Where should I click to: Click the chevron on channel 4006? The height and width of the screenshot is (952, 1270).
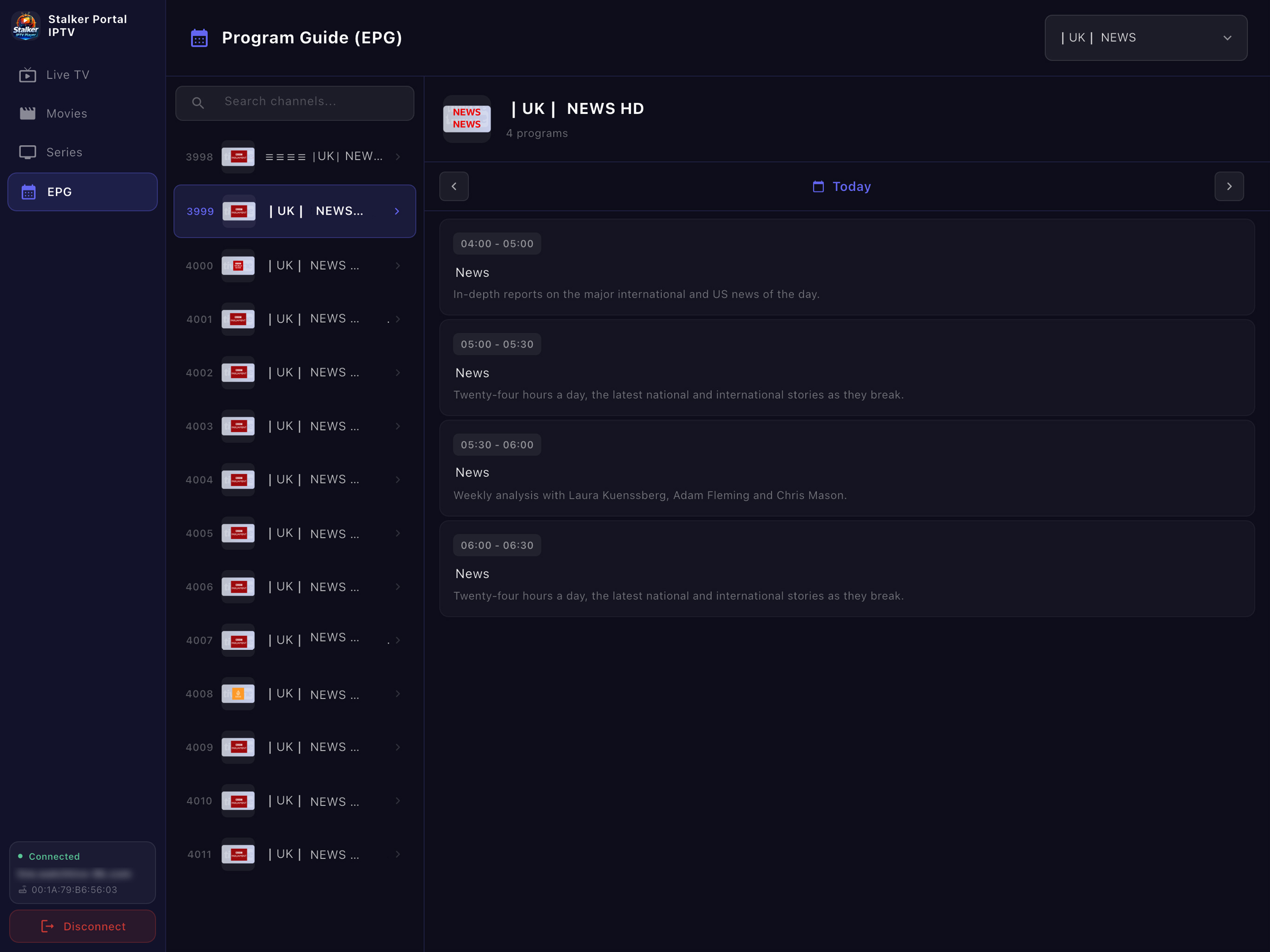coord(398,587)
